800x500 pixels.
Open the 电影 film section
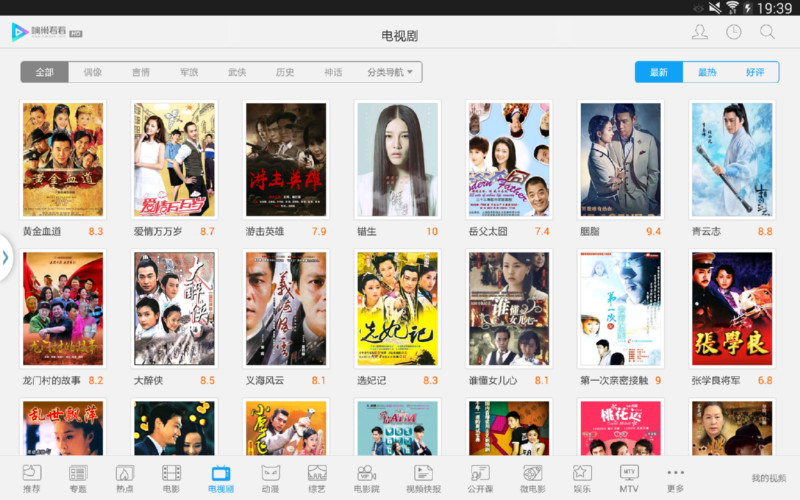[171, 479]
